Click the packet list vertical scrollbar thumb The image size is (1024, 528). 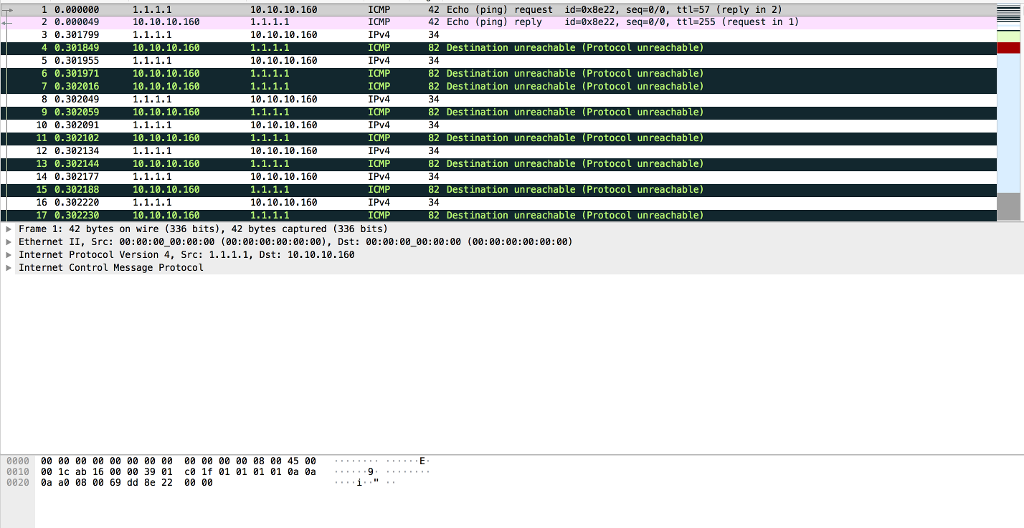[x=1009, y=206]
